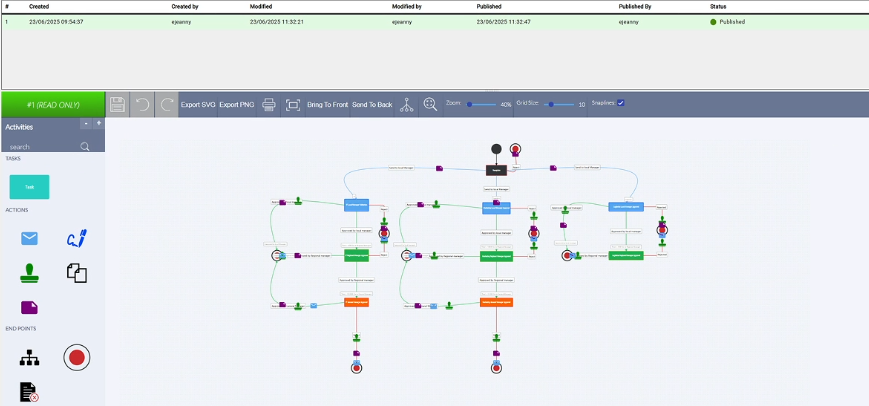Click the fit-to-screen frame icon
This screenshot has width=869, height=406.
[293, 104]
